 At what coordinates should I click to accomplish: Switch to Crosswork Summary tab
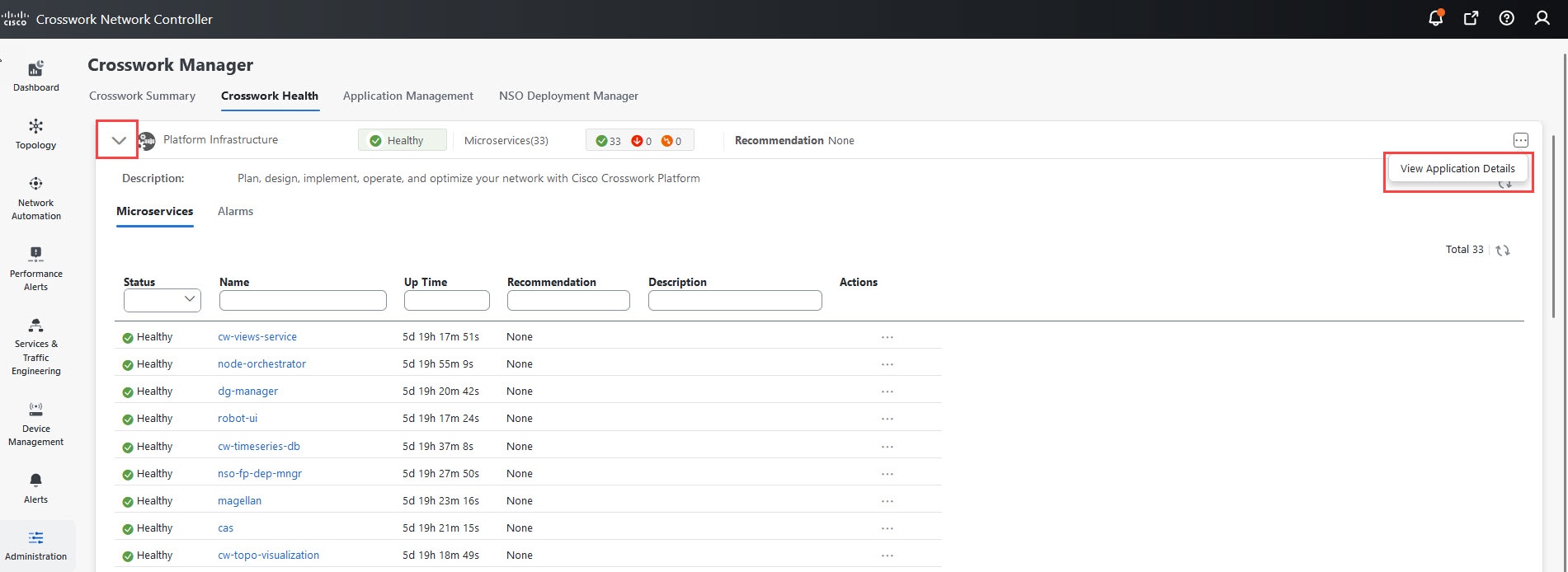142,96
